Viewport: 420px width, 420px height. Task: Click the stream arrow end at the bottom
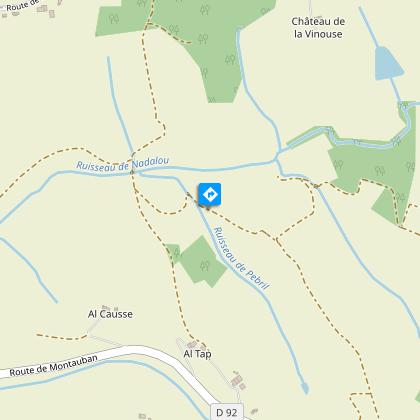coord(305,388)
